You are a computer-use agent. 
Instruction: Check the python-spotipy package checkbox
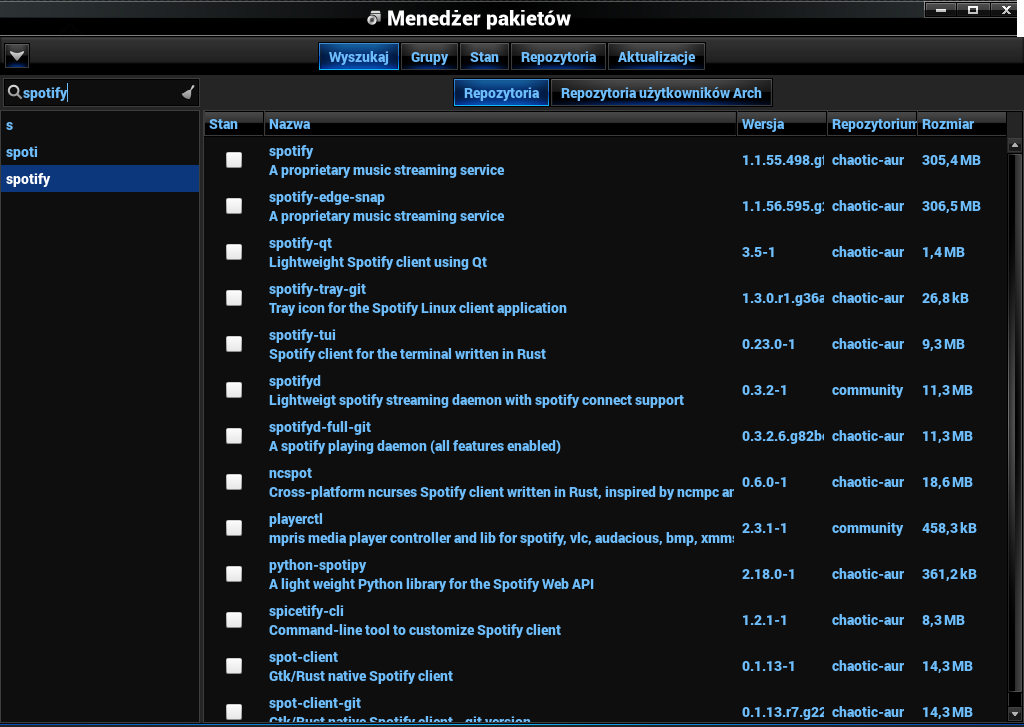[x=234, y=574]
